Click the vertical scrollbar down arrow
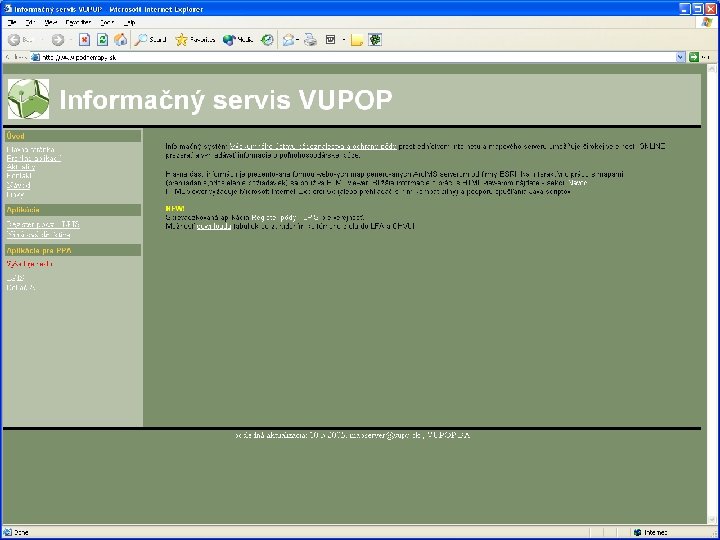 (711, 519)
